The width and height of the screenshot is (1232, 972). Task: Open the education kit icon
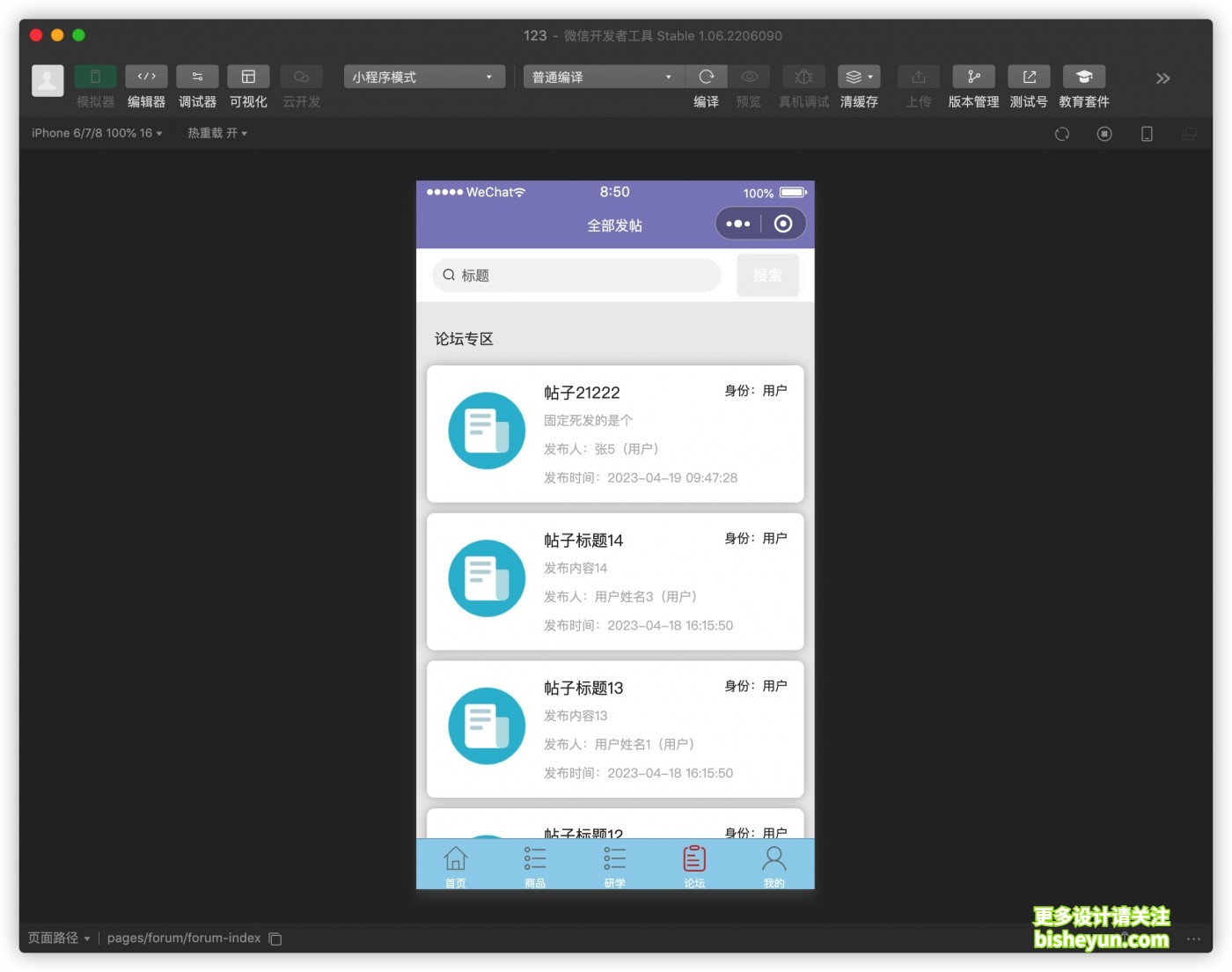(x=1084, y=77)
